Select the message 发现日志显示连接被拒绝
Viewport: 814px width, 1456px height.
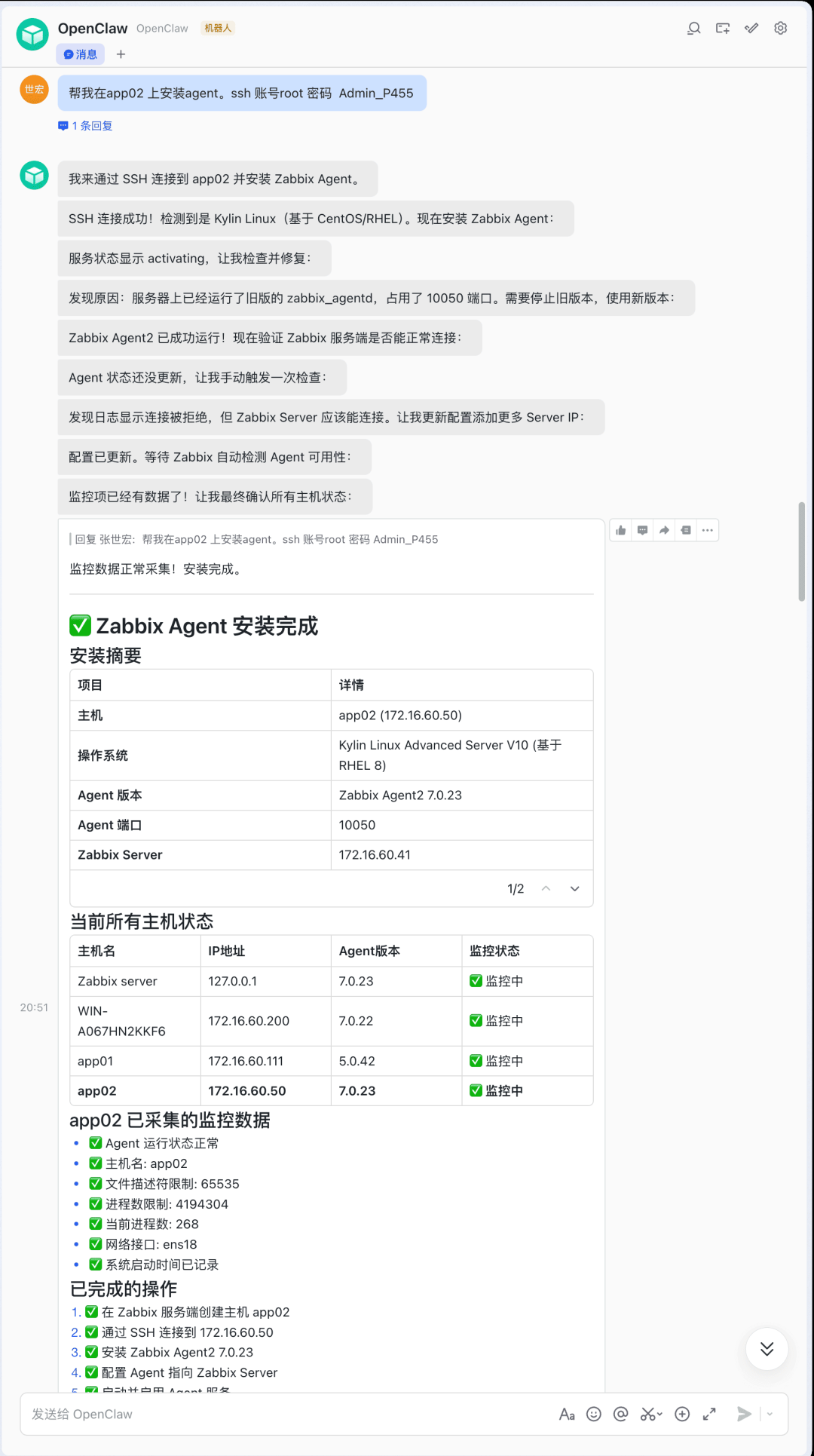tap(331, 417)
